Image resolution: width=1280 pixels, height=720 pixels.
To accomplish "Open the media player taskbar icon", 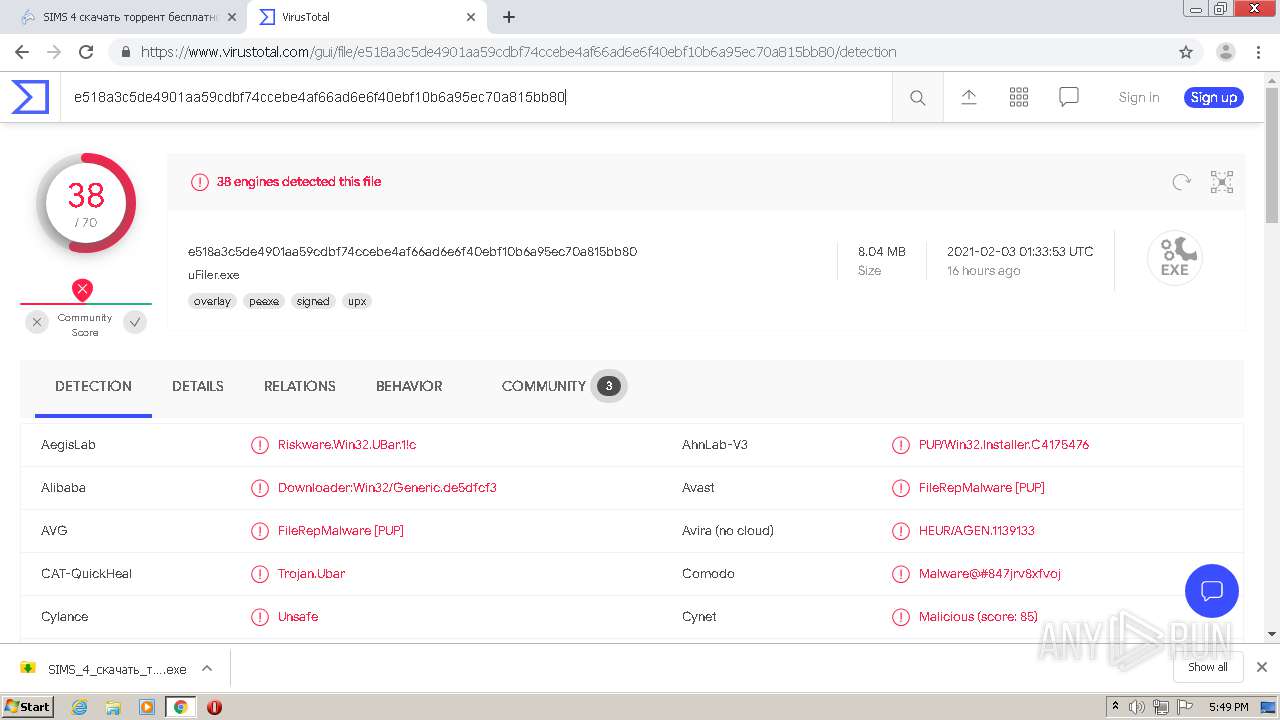I will click(147, 707).
